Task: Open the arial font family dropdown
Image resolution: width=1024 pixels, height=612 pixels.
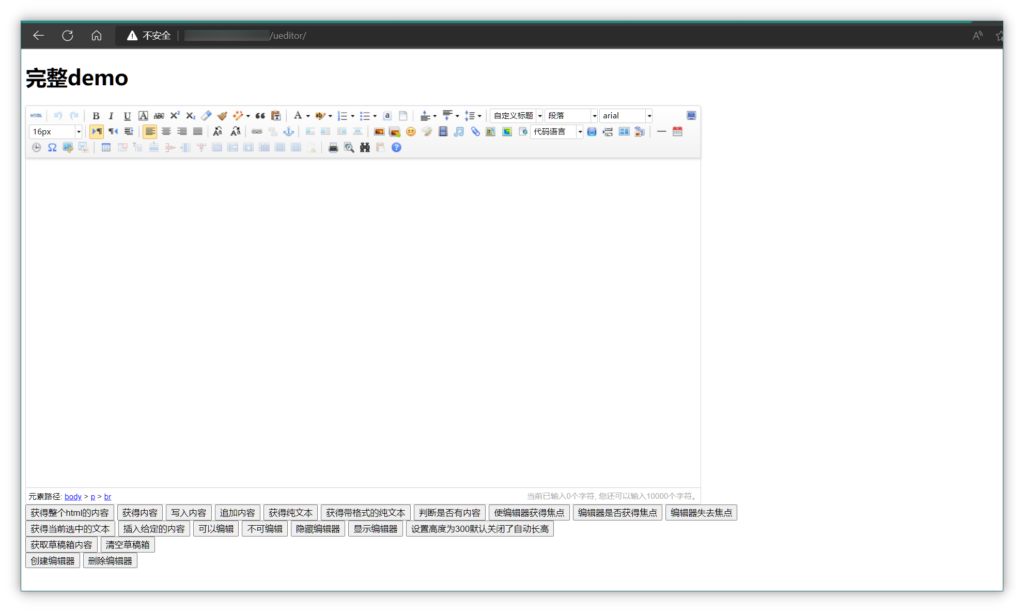Action: (626, 116)
